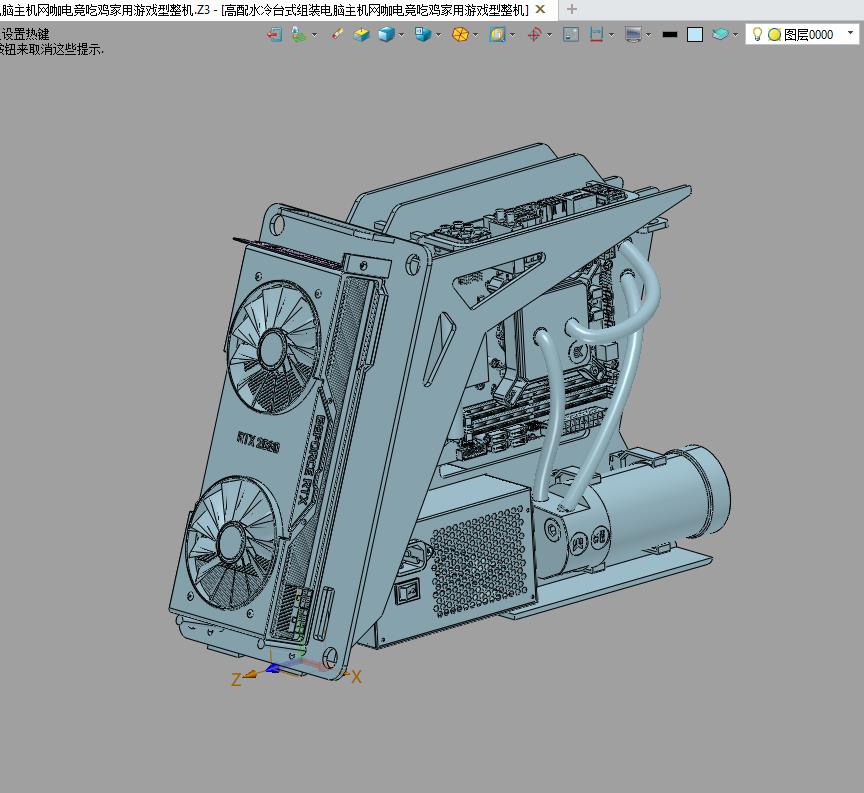864x793 pixels.
Task: Expand the arrow beside shaded cube icon
Action: click(x=401, y=34)
